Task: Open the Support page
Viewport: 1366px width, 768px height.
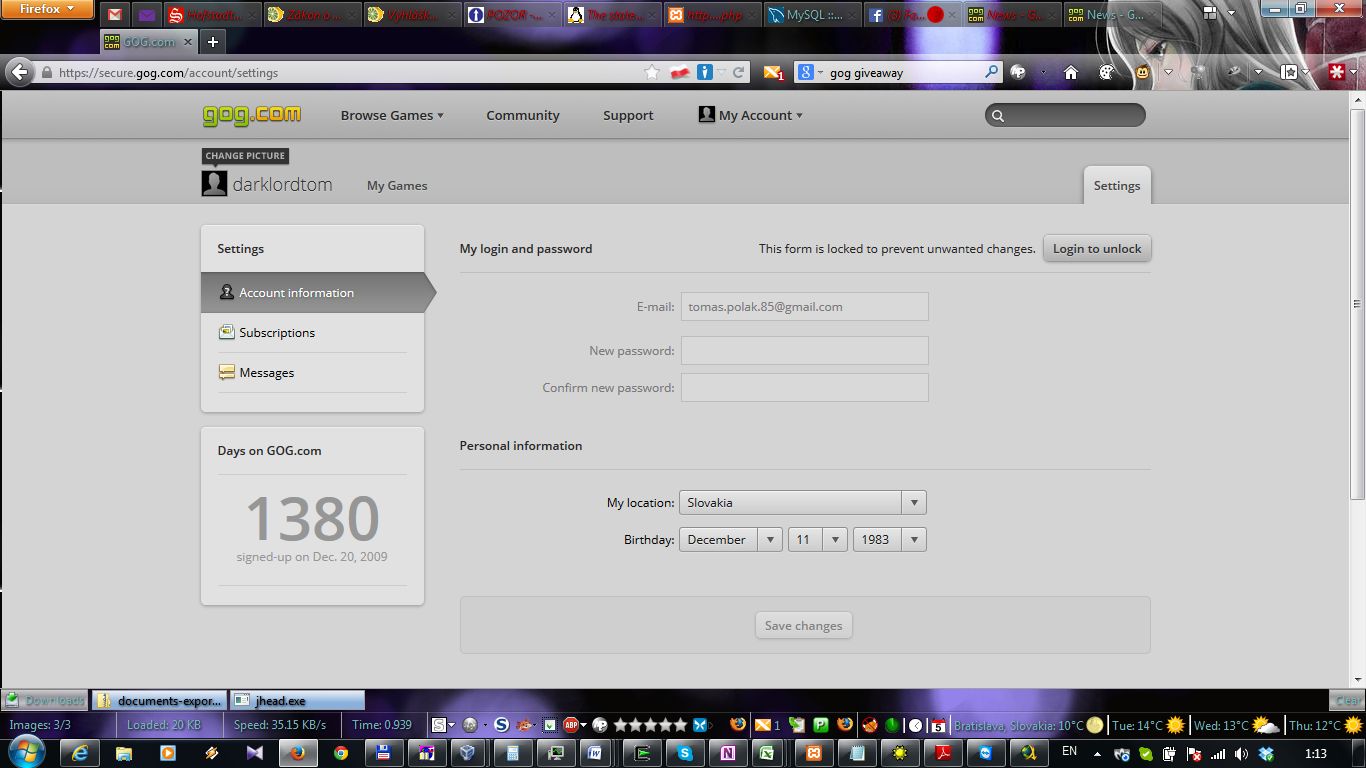Action: [x=628, y=115]
